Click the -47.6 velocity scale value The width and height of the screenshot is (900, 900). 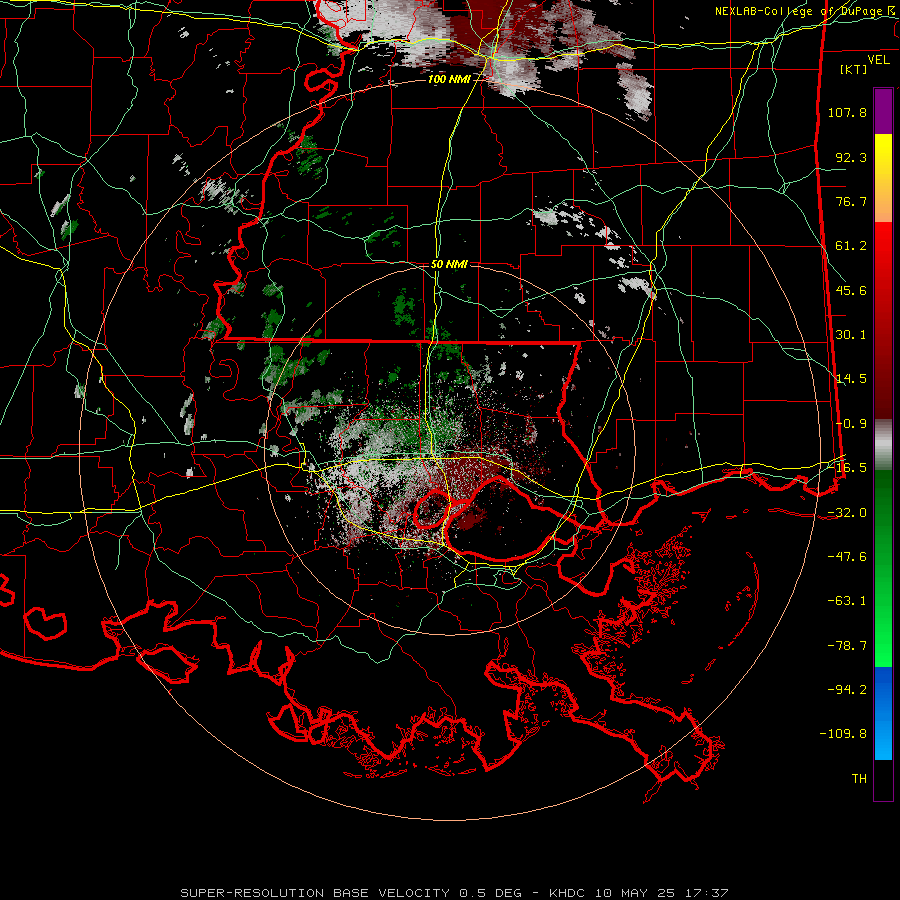pos(847,557)
